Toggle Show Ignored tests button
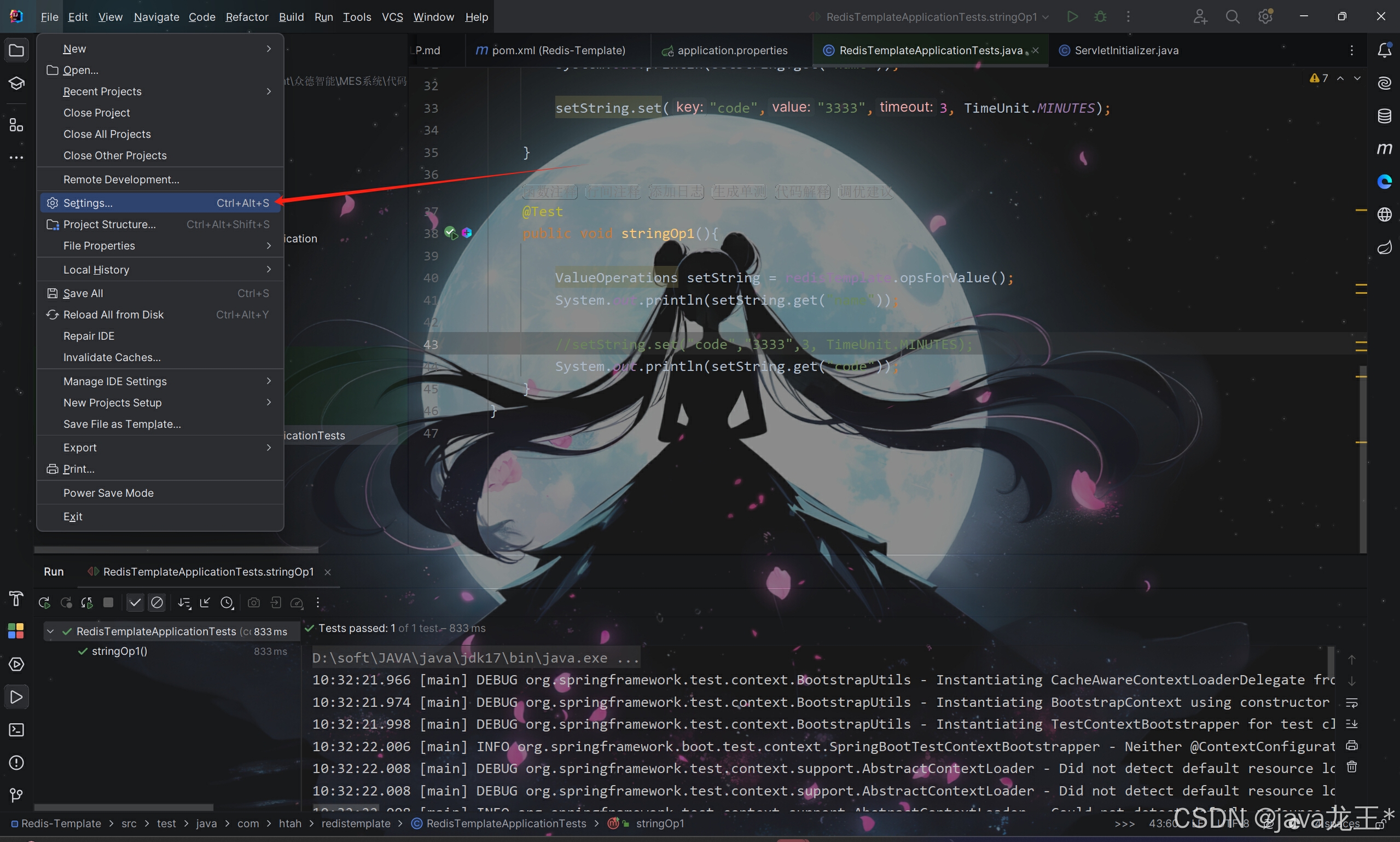 [157, 602]
